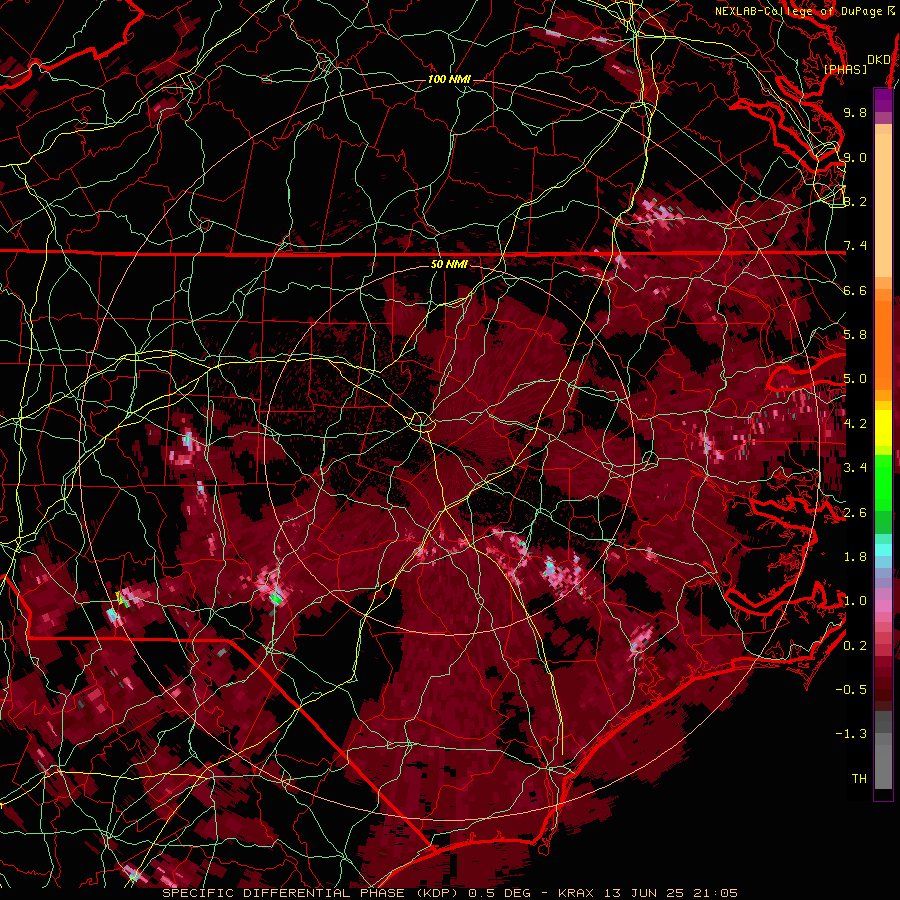The height and width of the screenshot is (900, 900).
Task: Click the 4.2 value on the color scale
Action: pyautogui.click(x=855, y=424)
